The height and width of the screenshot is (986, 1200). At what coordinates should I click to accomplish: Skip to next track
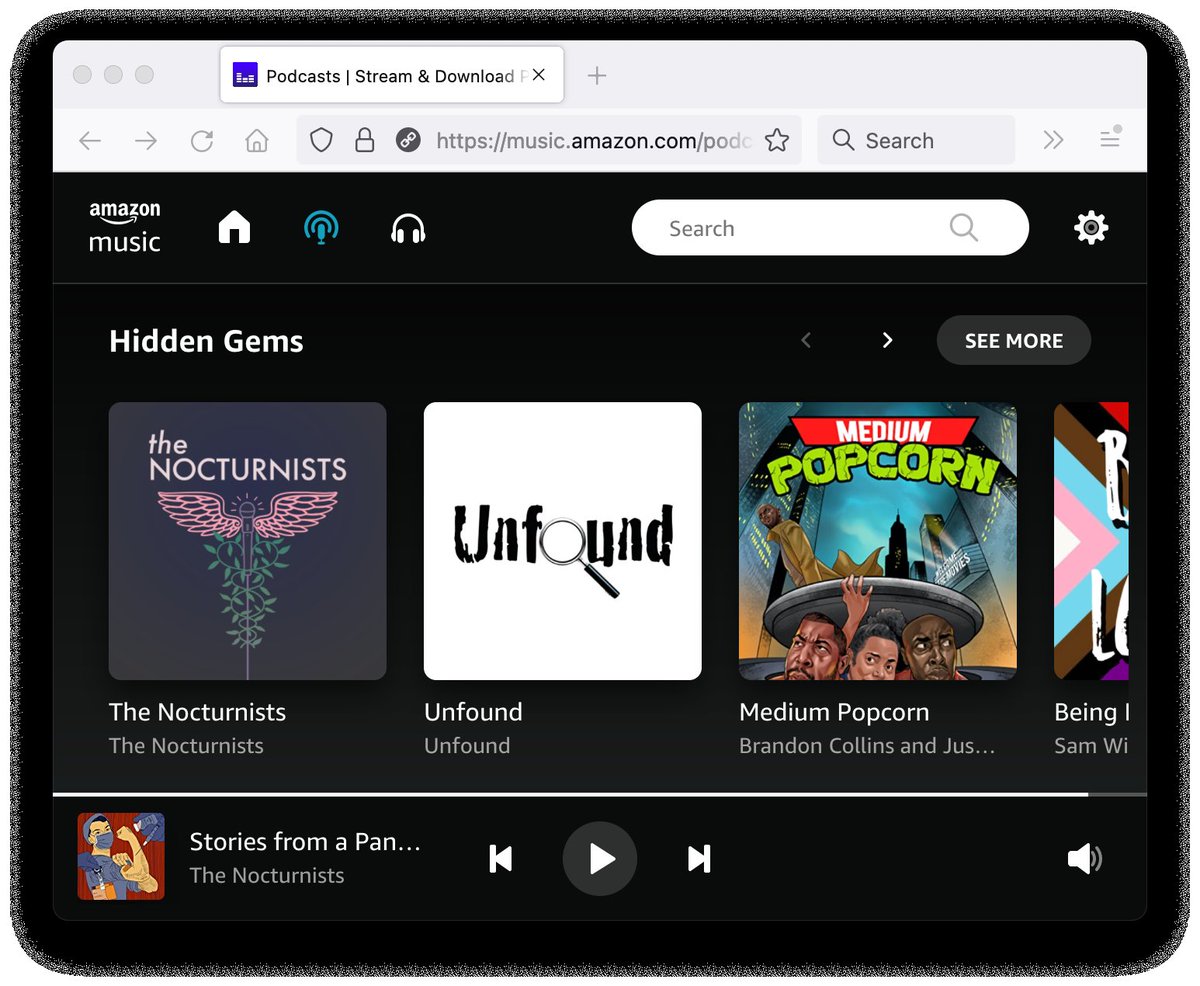point(699,859)
